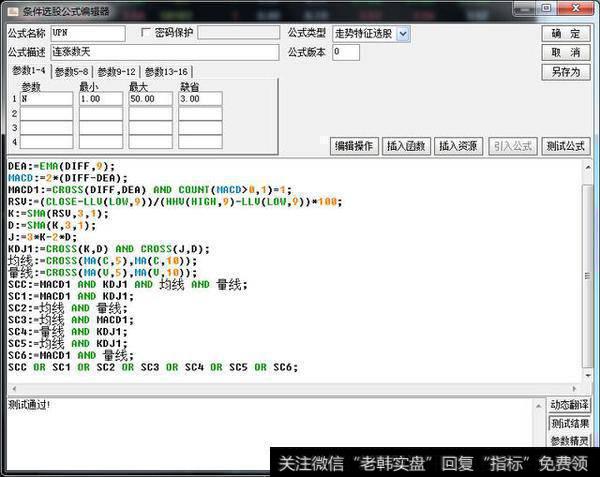The image size is (600, 477).
Task: Focus the 公式名称 field containing UPN
Action: [88, 33]
